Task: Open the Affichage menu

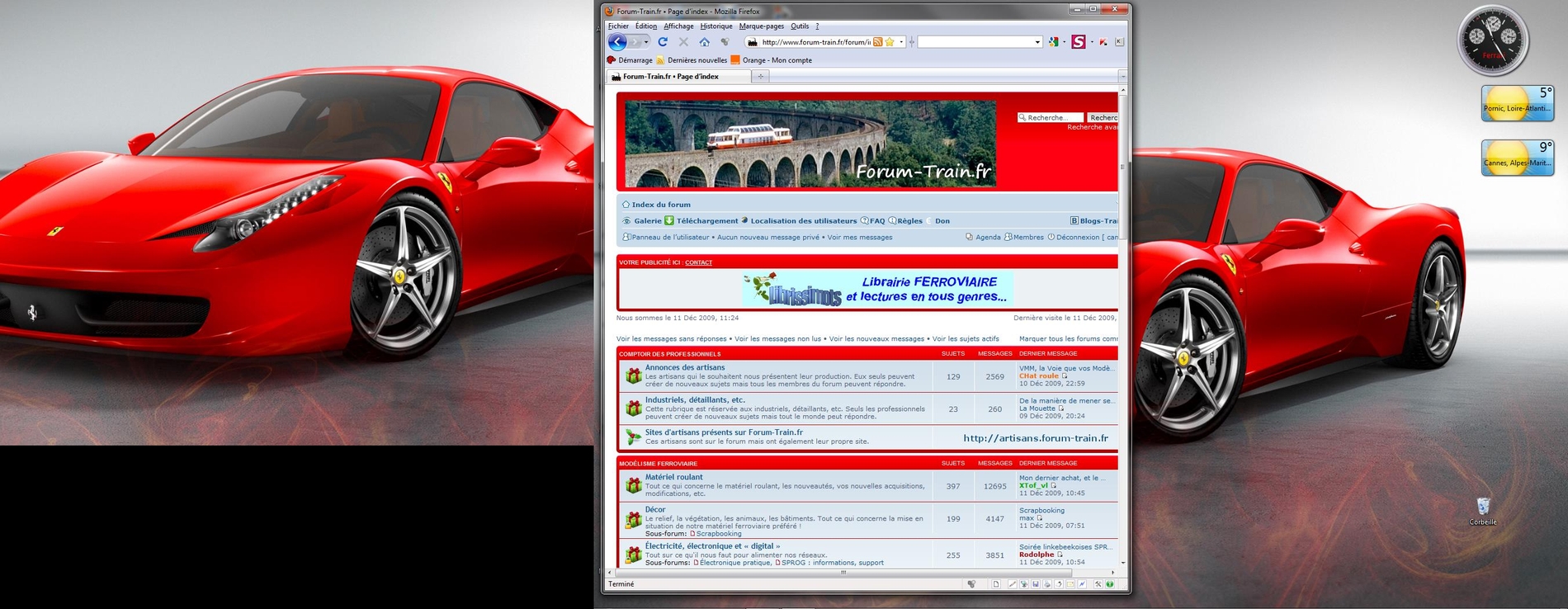Action: (x=678, y=26)
